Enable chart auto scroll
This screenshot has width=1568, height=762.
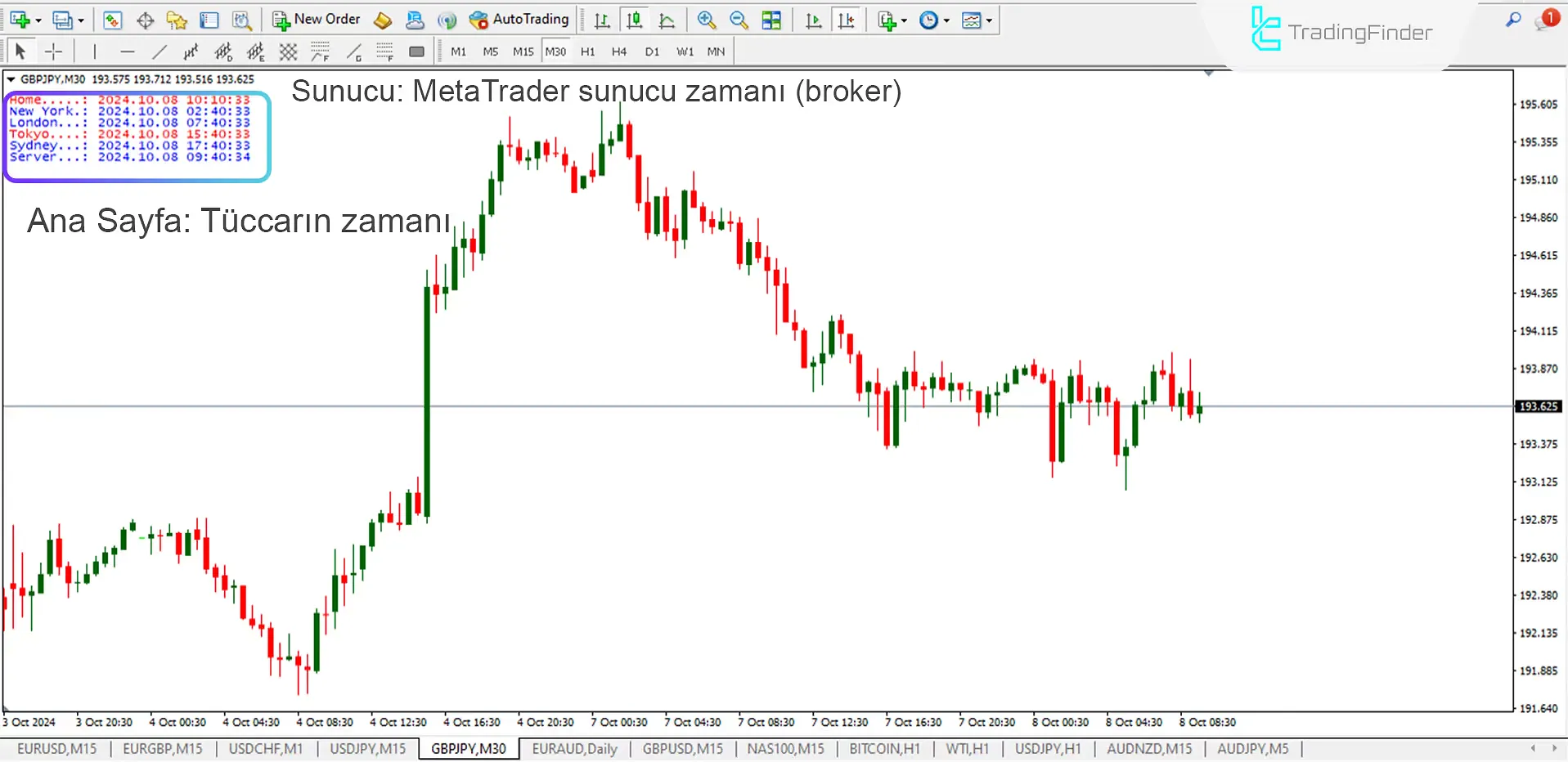(813, 20)
